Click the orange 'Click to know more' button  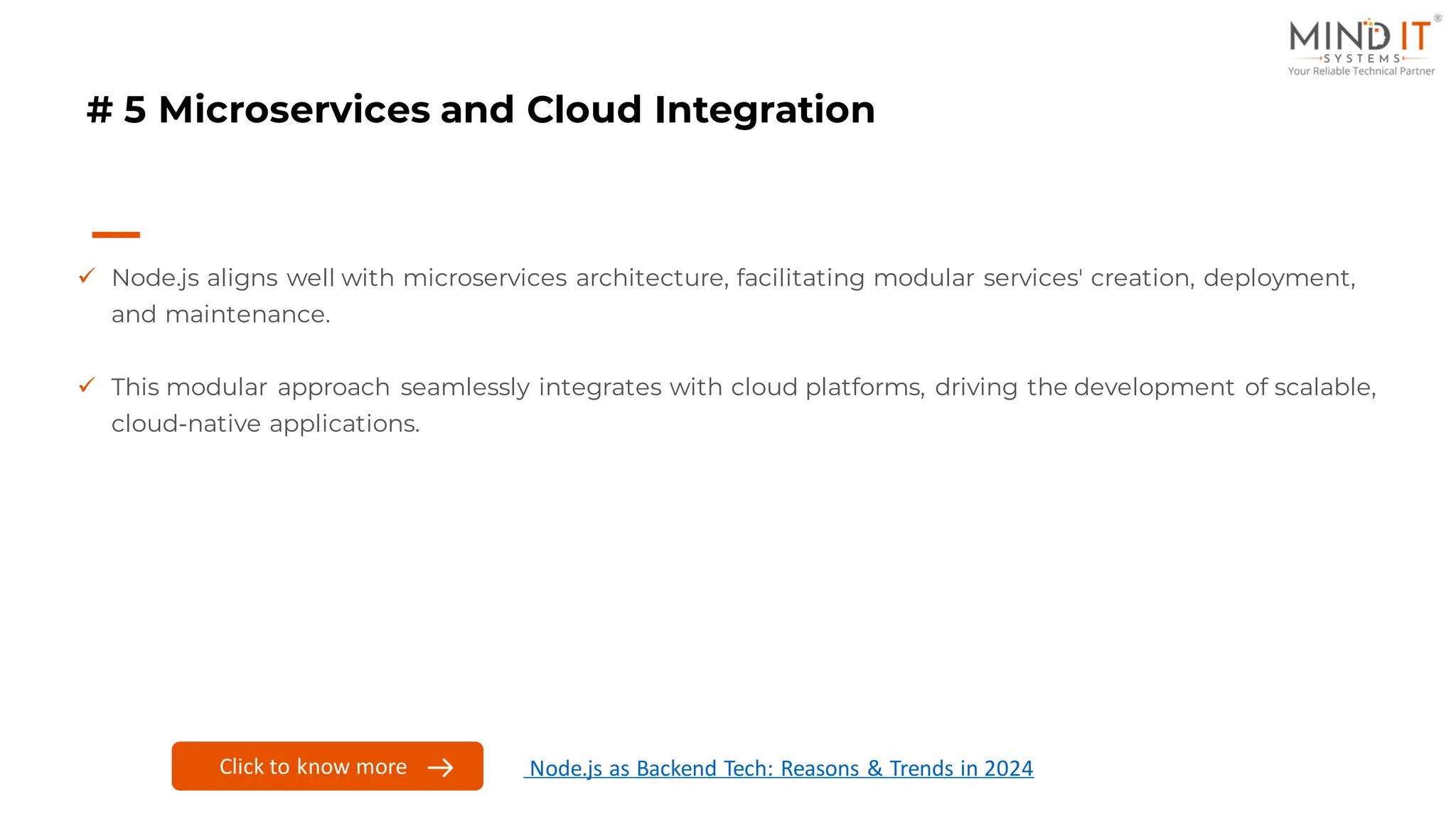(327, 766)
